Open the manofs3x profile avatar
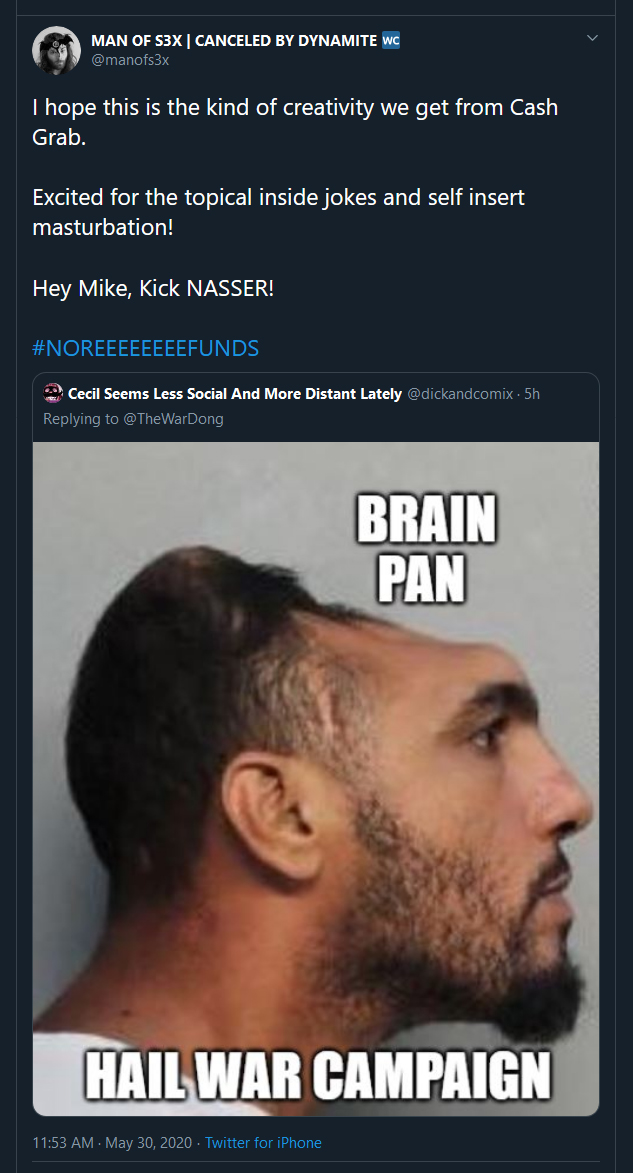 point(56,50)
